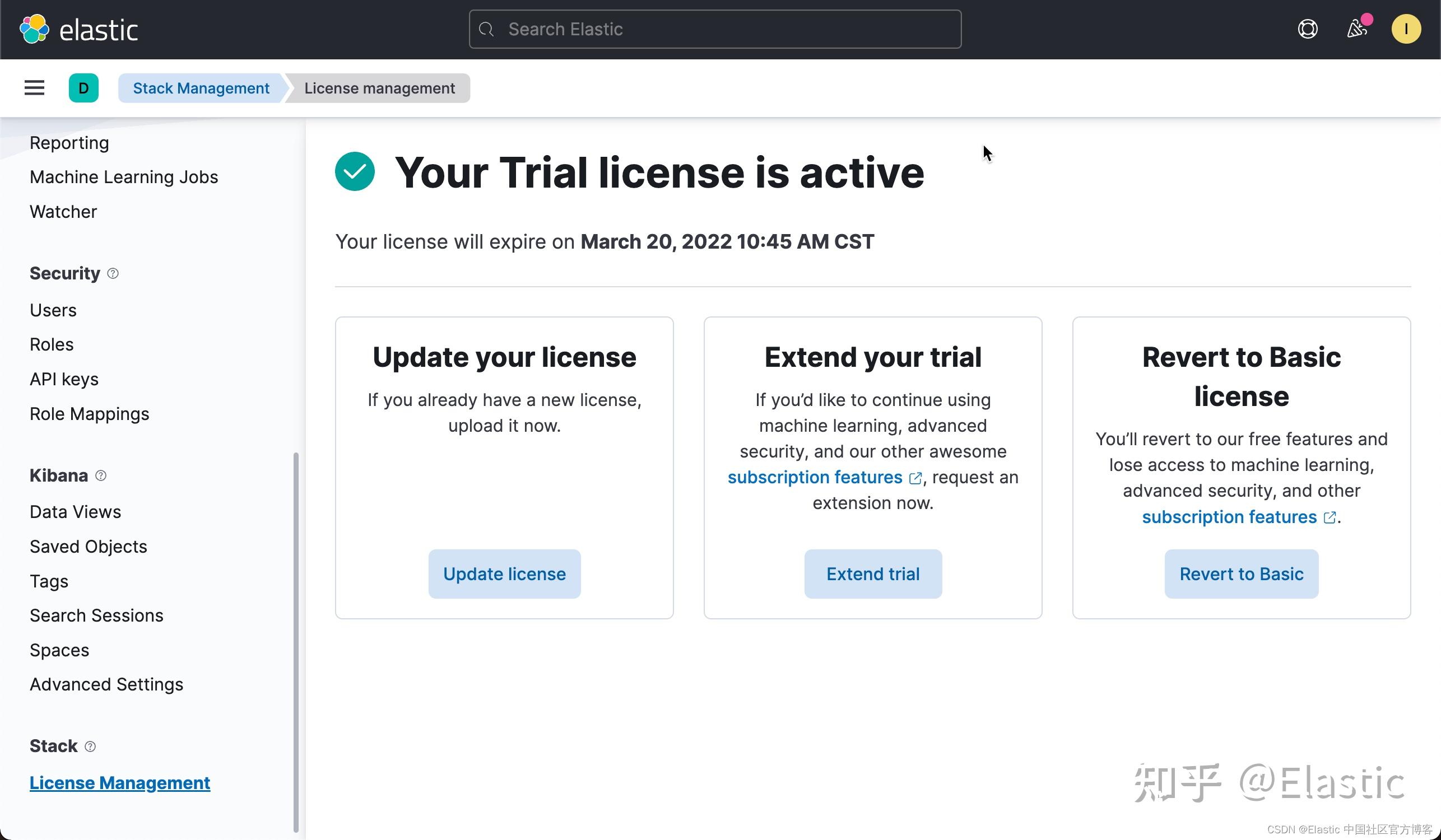This screenshot has width=1441, height=840.
Task: Click the Search Elastic input field
Action: click(x=715, y=29)
